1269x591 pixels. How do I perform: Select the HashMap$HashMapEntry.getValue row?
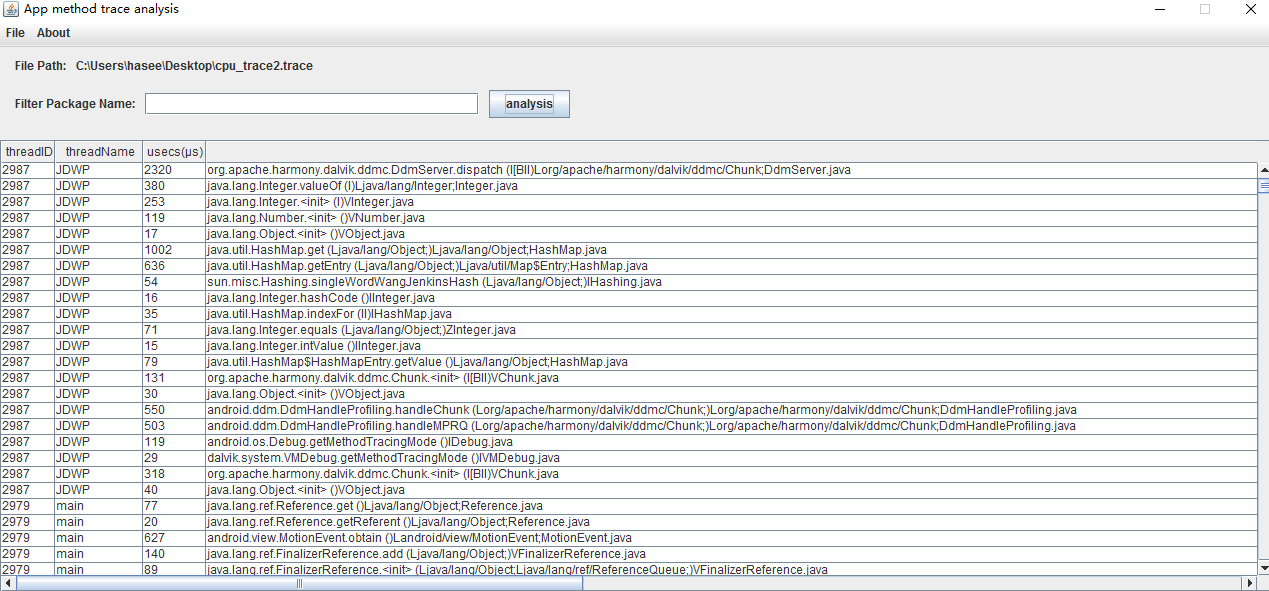628,362
